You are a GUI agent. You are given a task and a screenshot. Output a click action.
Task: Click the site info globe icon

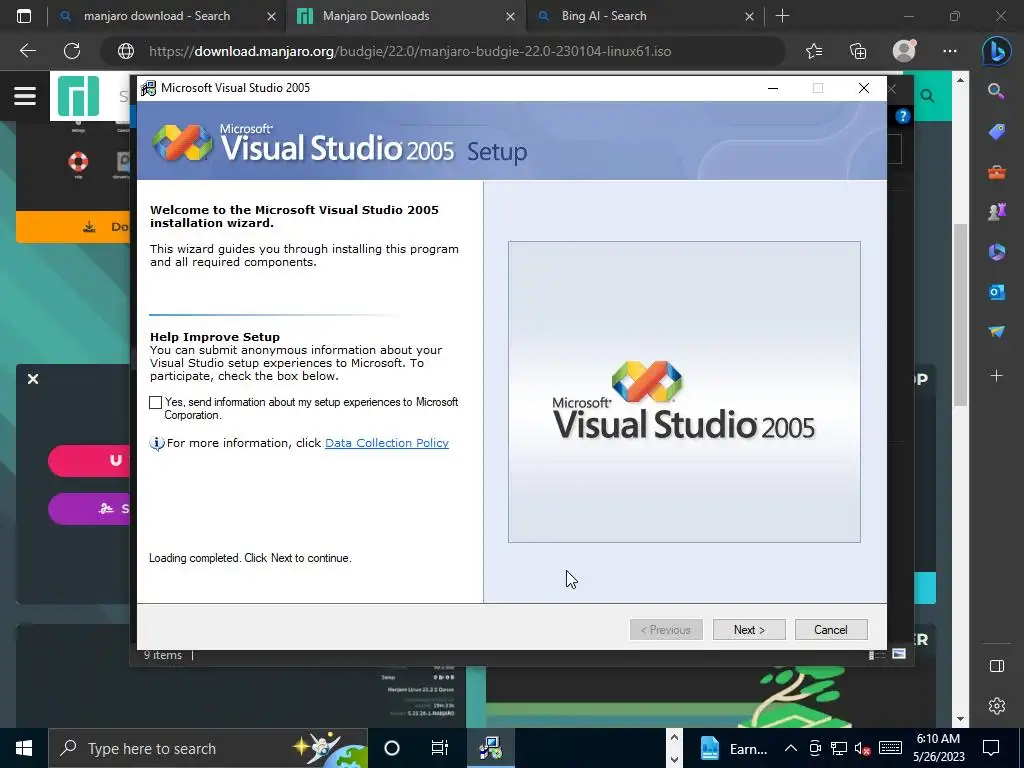tap(125, 51)
